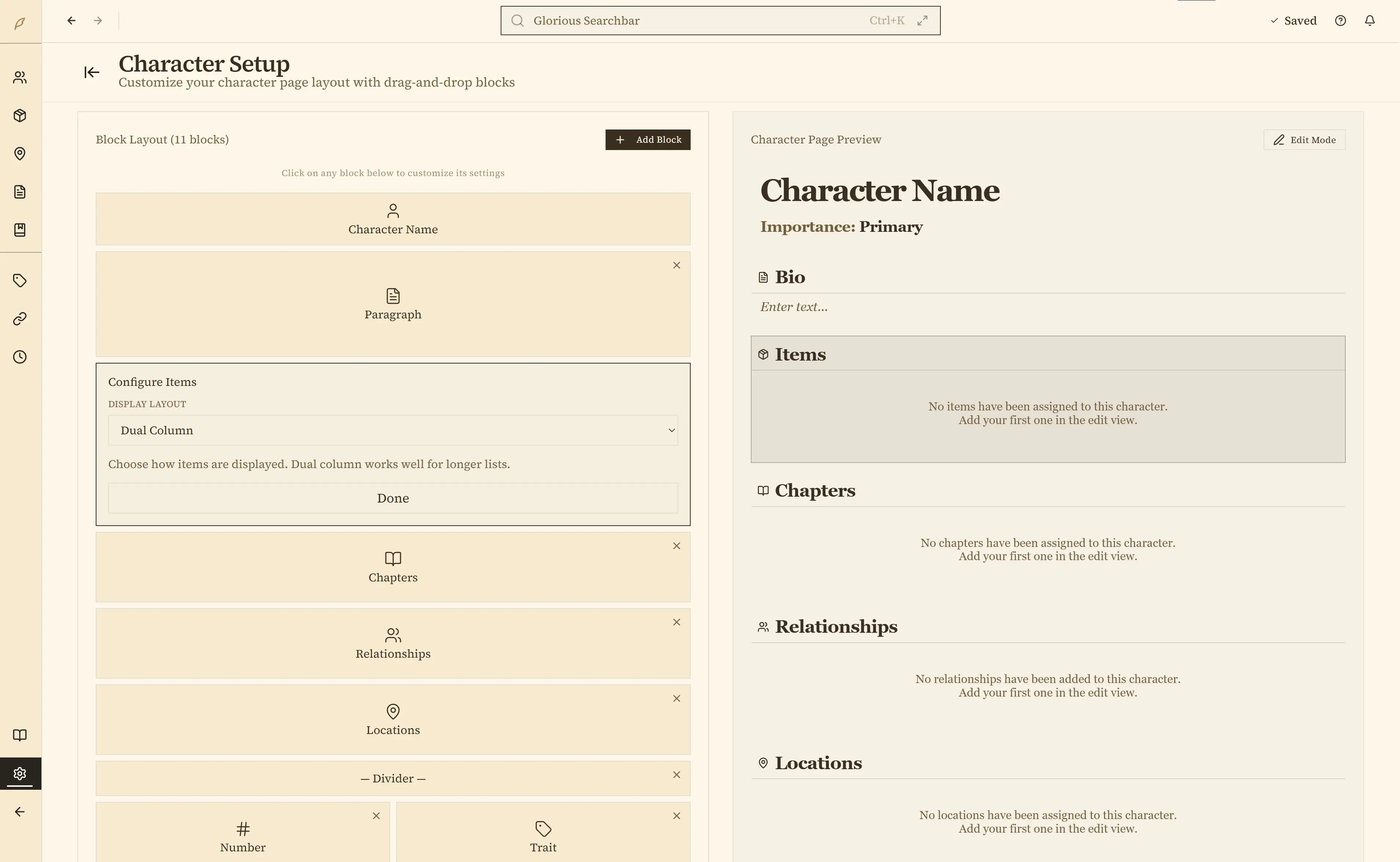Screen dimensions: 1400x862
Task: Open the Book view in the sidebar
Action: [20, 734]
